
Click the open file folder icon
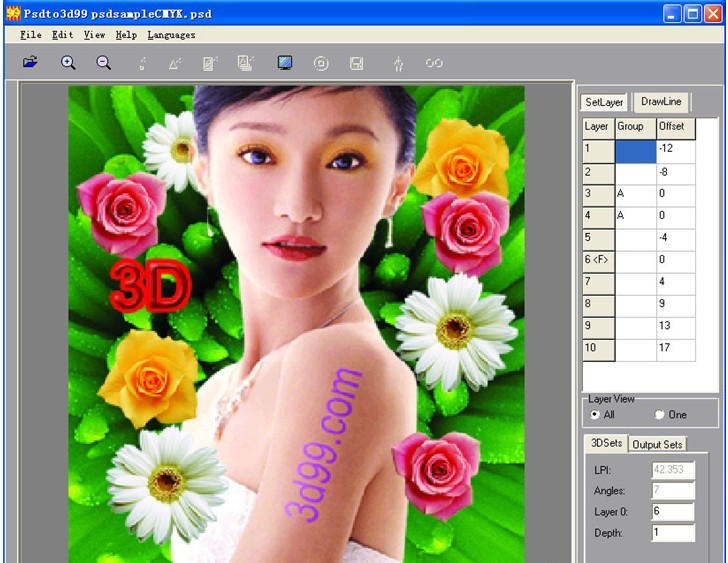click(31, 62)
